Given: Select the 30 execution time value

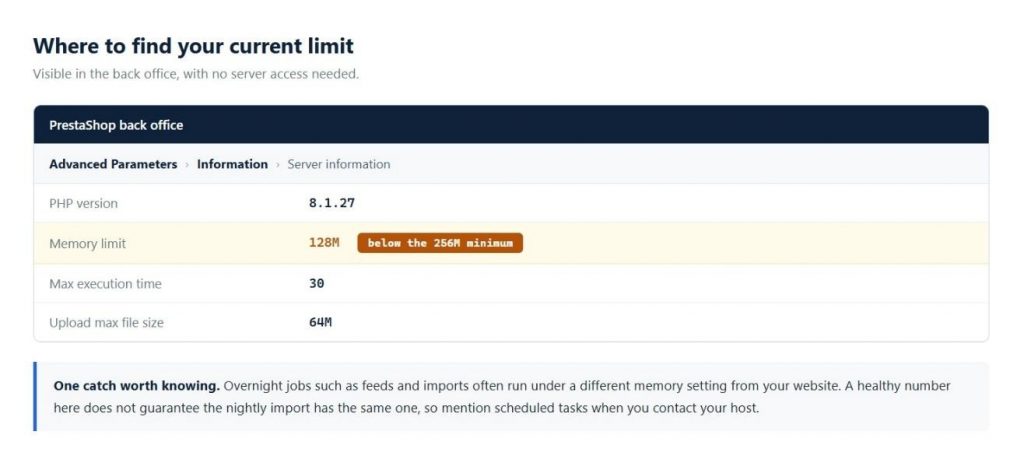Looking at the screenshot, I should click(x=317, y=283).
